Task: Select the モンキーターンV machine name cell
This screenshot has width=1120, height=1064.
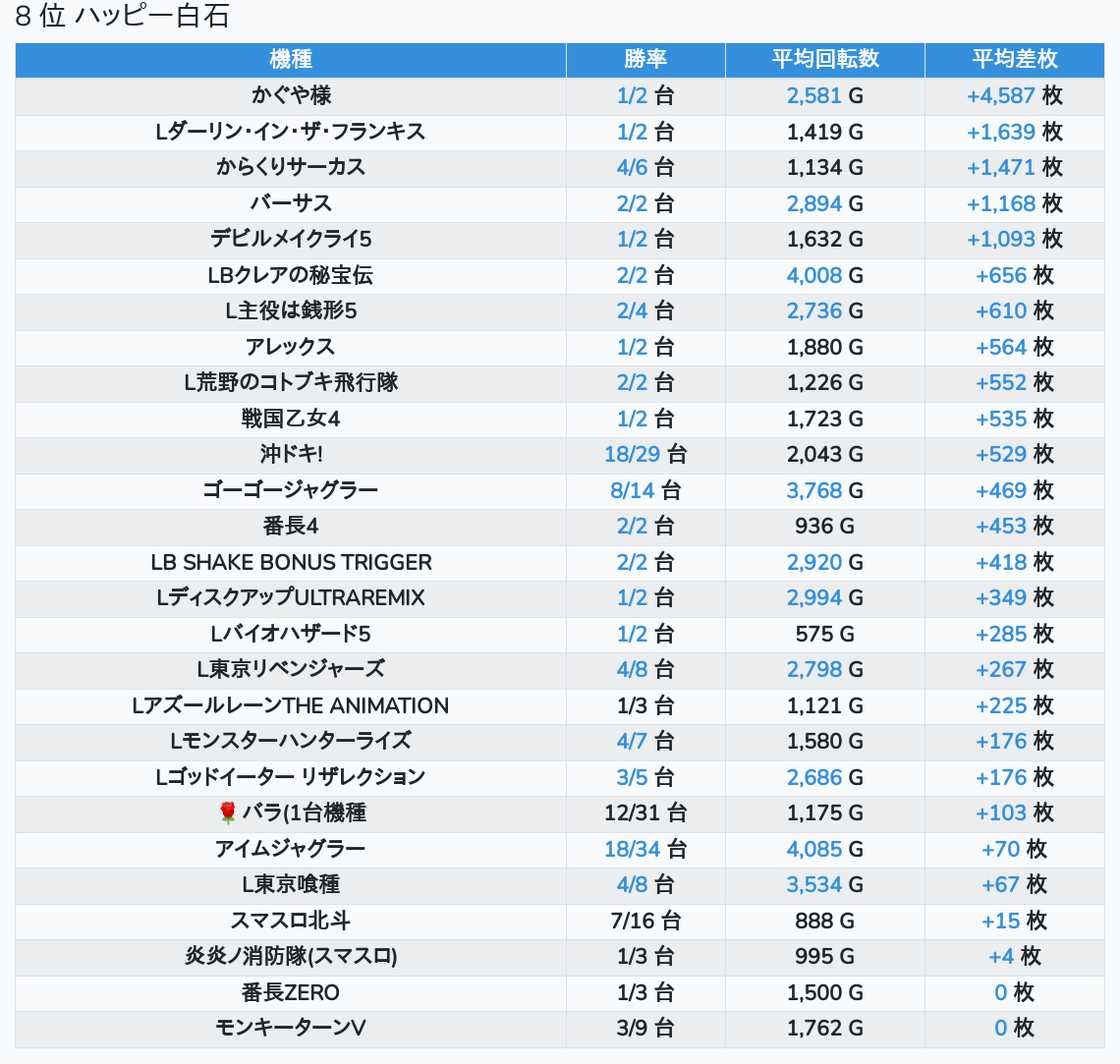Action: [x=291, y=1029]
